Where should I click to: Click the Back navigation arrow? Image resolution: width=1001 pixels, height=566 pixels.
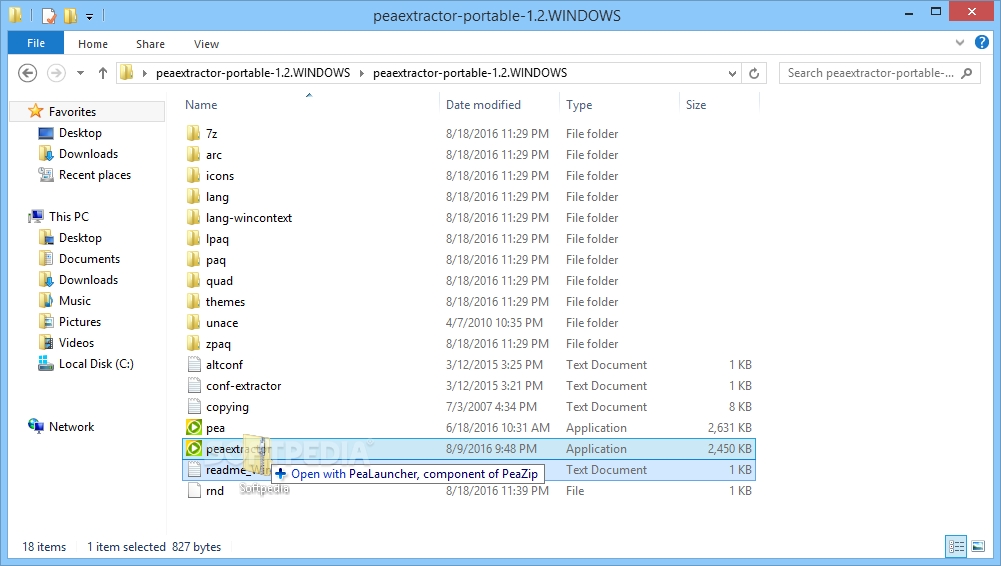point(27,73)
